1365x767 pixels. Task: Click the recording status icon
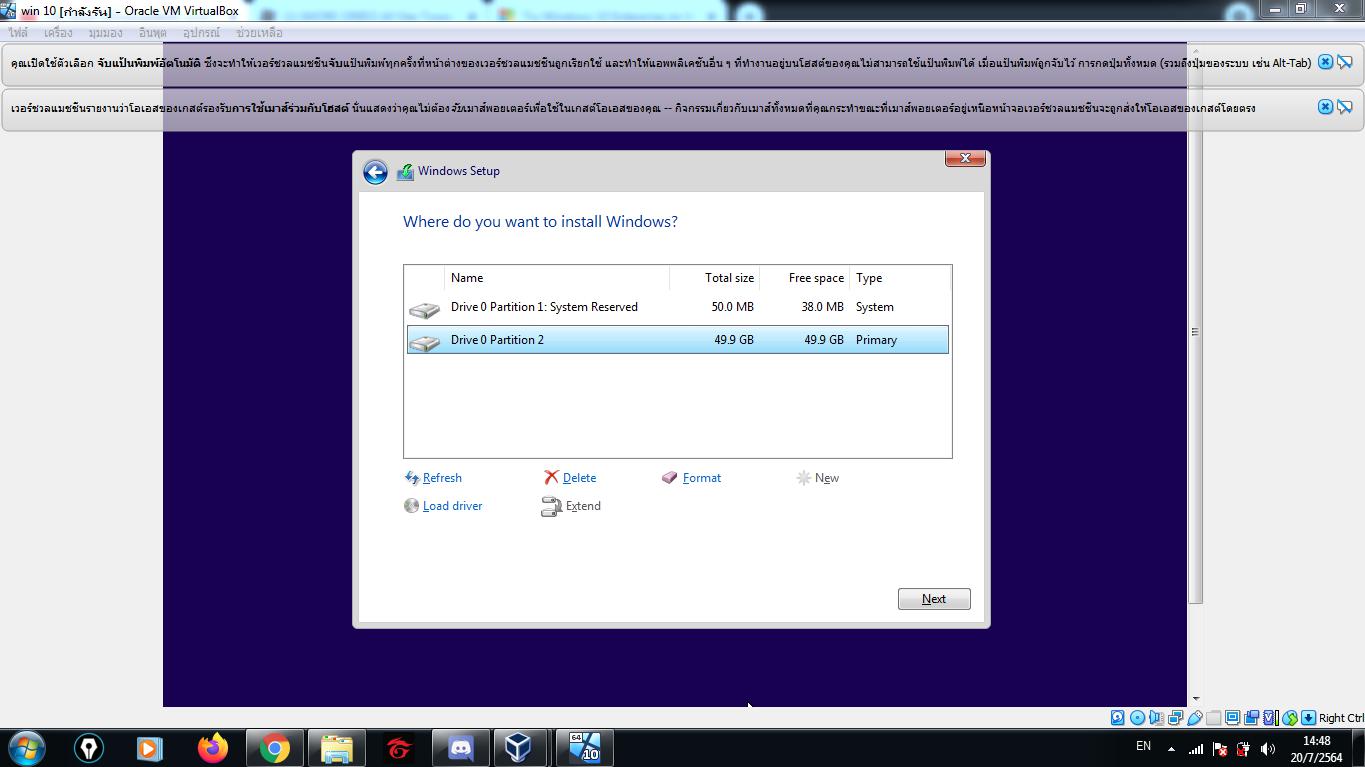pyautogui.click(x=1251, y=718)
